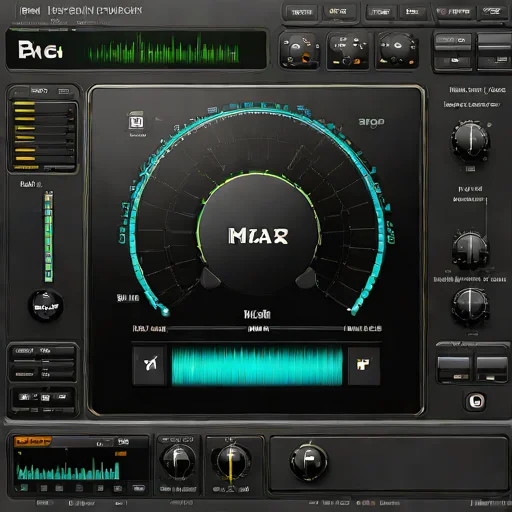Click the yellow-white icon button right of teal waveform

[x=364, y=366]
